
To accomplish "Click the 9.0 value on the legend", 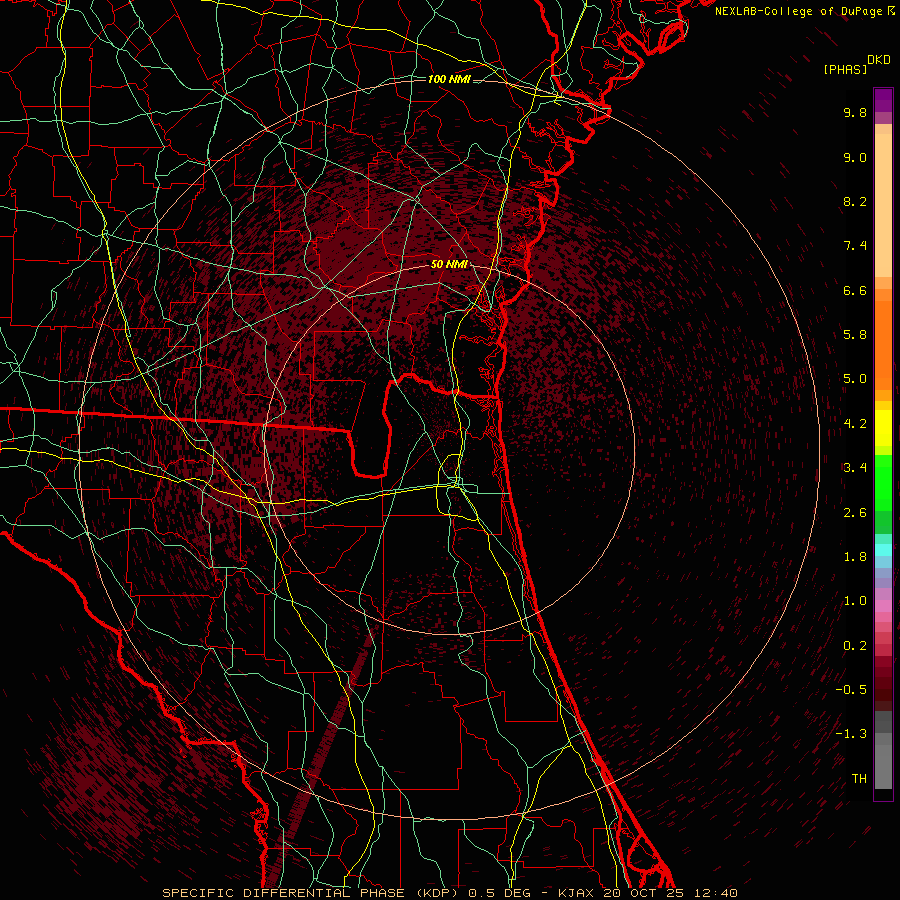I will pos(855,157).
